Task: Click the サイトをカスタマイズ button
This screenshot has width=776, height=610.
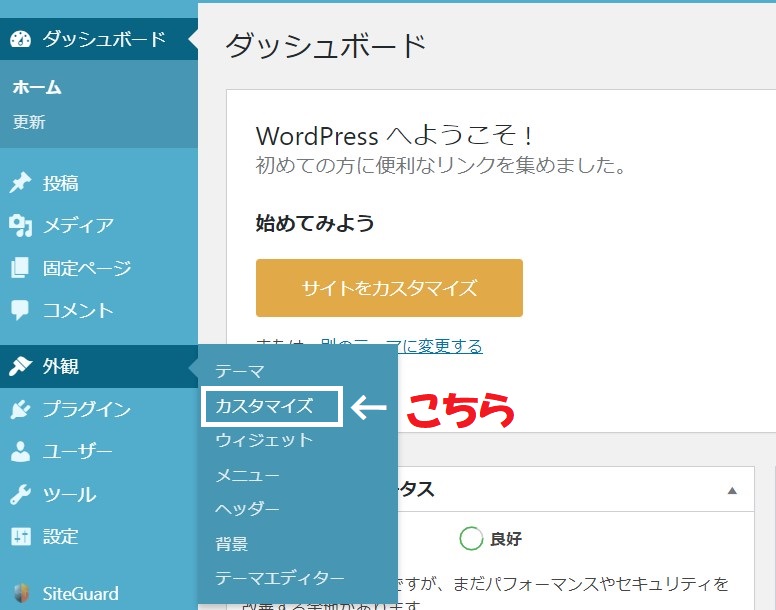Action: pos(389,288)
